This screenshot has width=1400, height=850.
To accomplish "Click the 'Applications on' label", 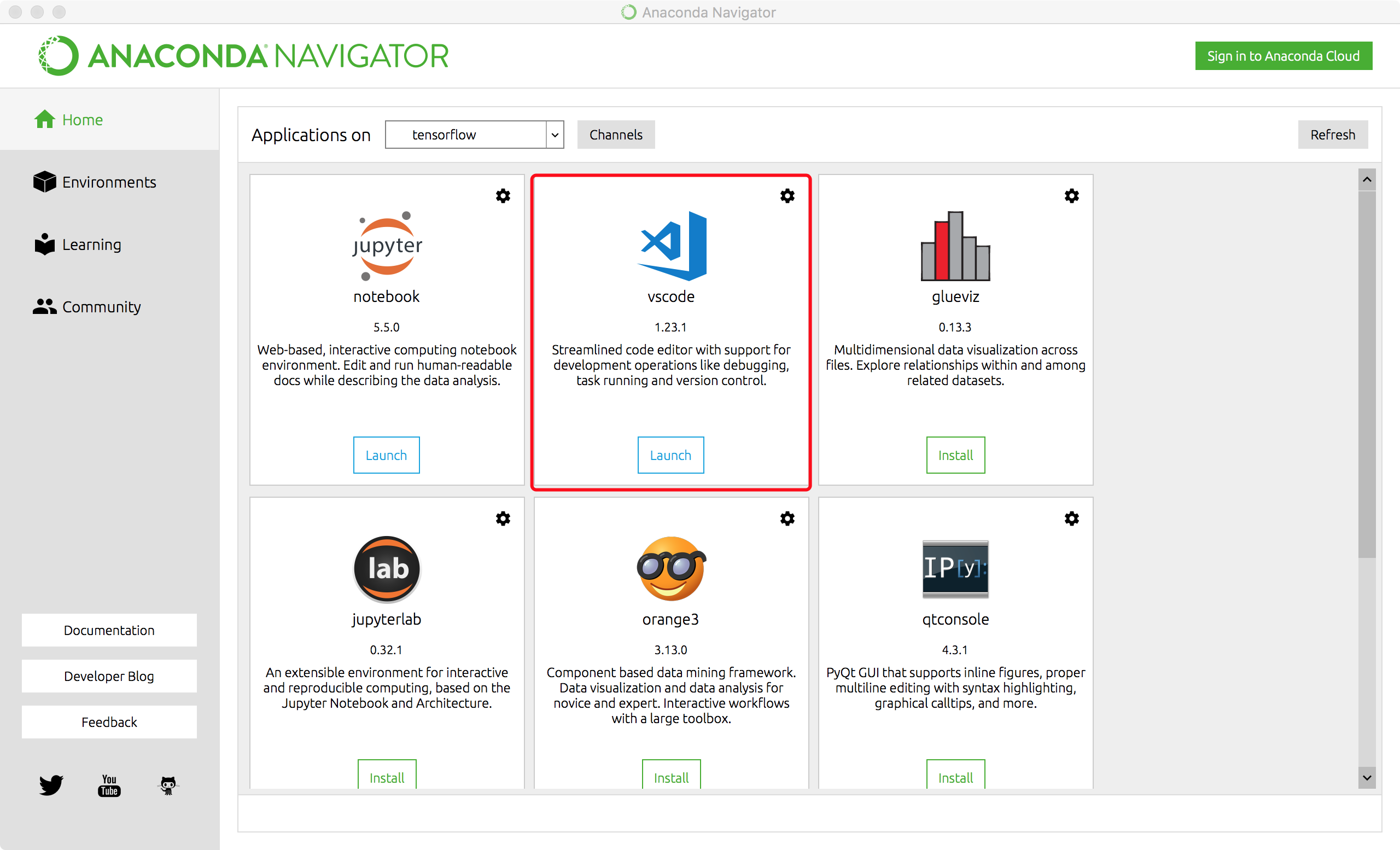I will point(311,135).
